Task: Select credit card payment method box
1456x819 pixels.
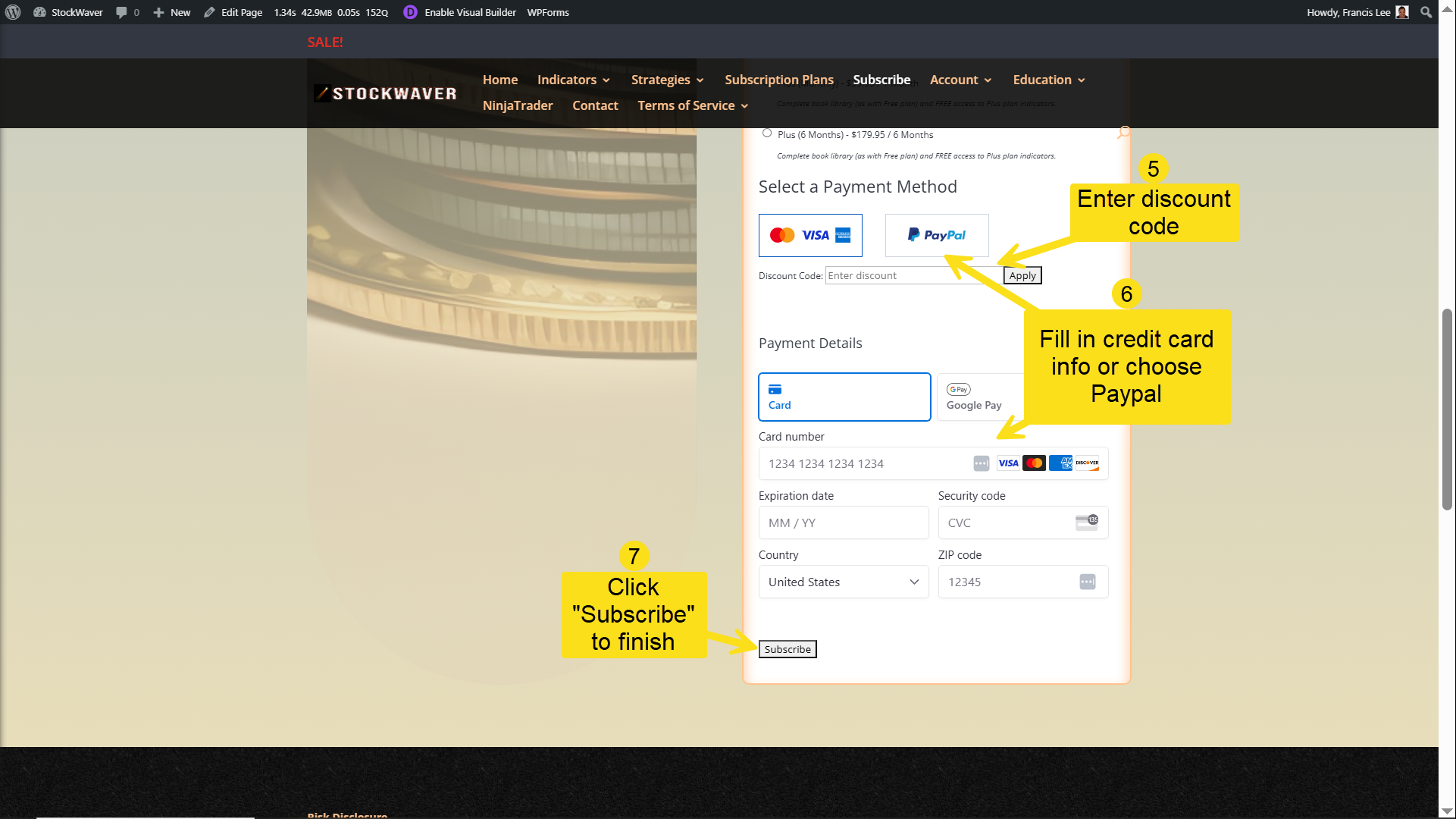Action: click(810, 235)
